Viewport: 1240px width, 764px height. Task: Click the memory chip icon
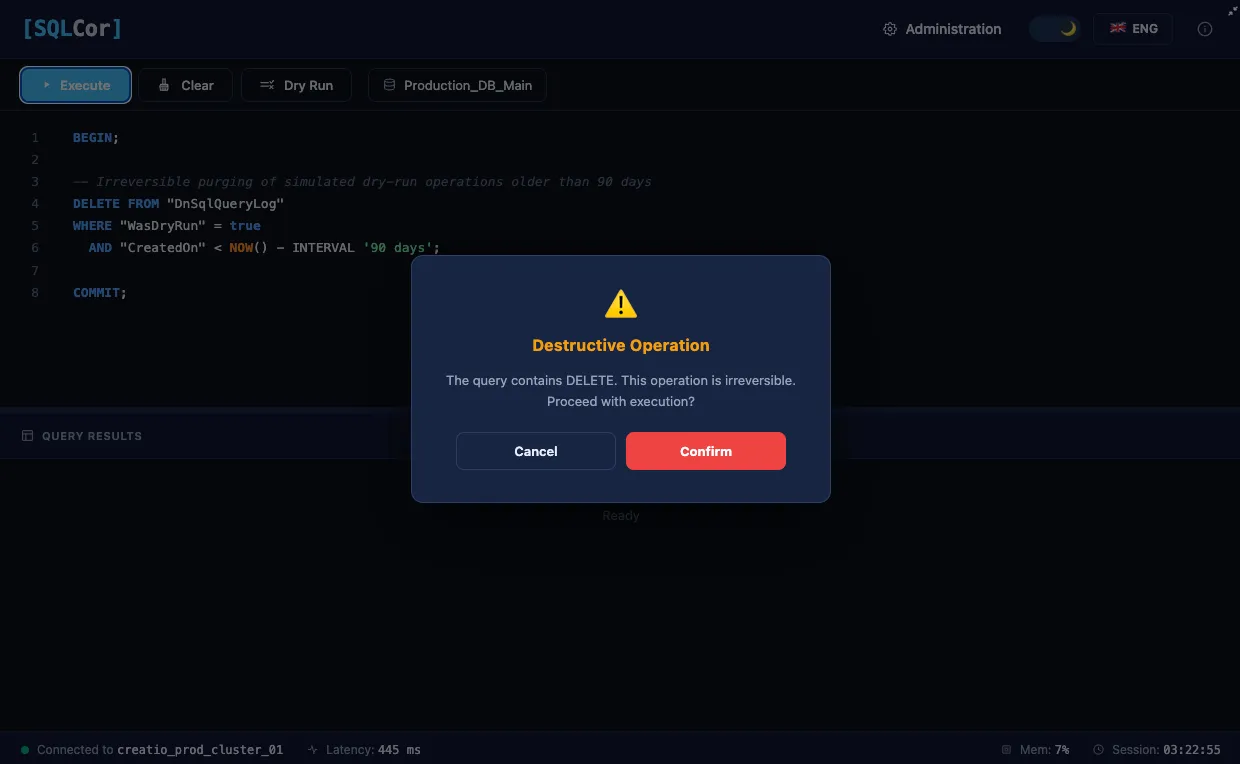tap(1006, 750)
